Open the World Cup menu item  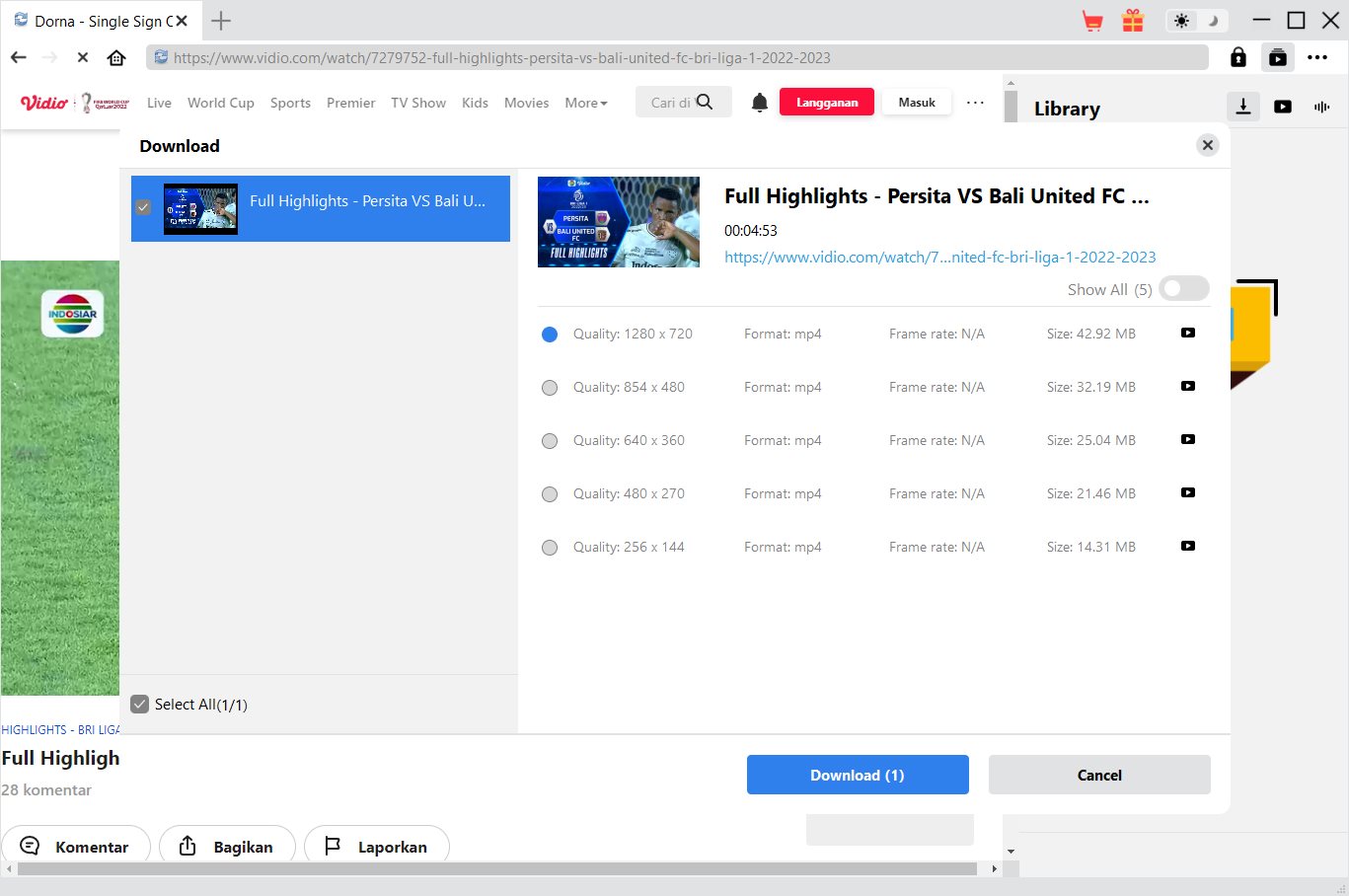(x=220, y=103)
